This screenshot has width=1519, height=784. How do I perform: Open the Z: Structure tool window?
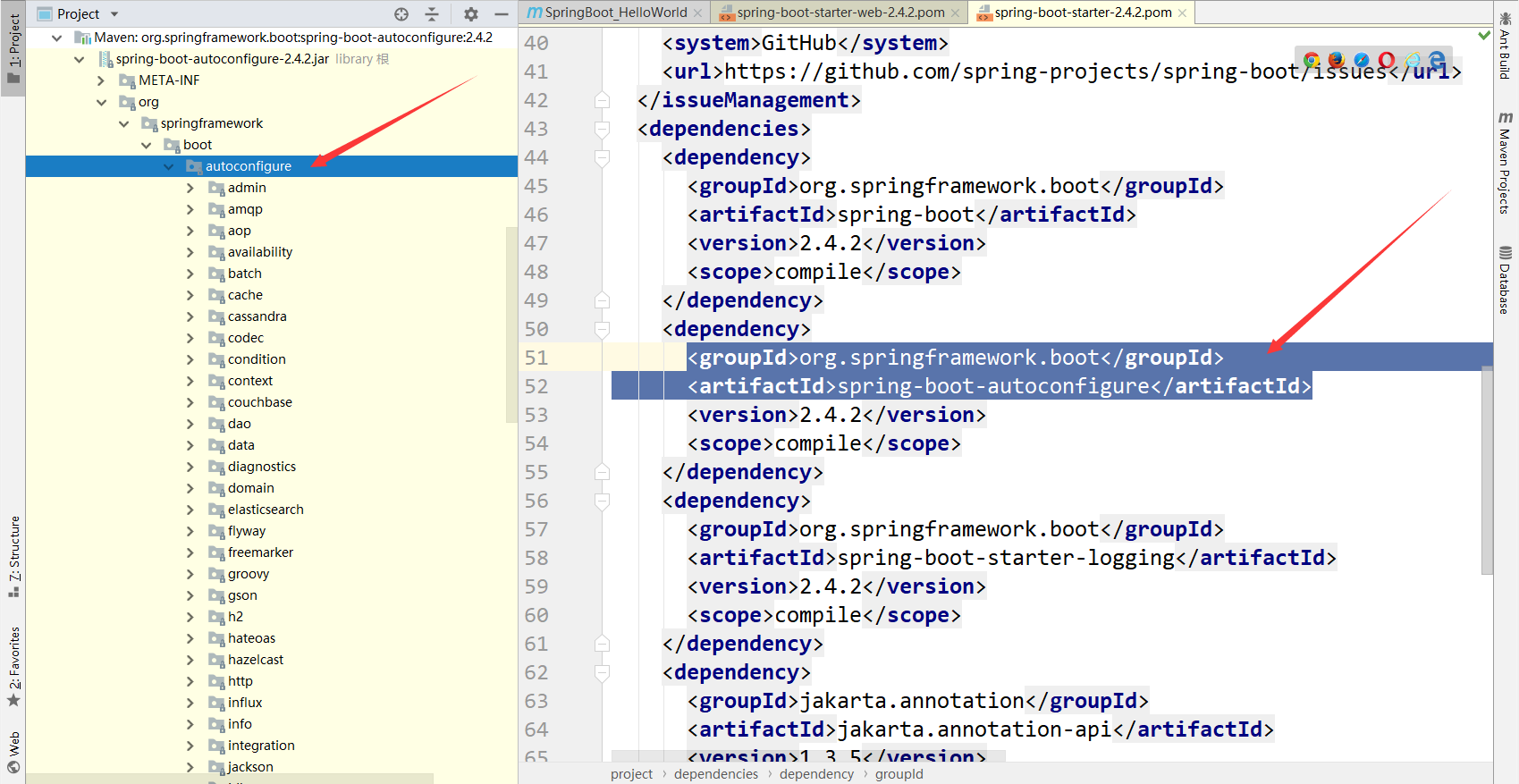click(x=13, y=556)
